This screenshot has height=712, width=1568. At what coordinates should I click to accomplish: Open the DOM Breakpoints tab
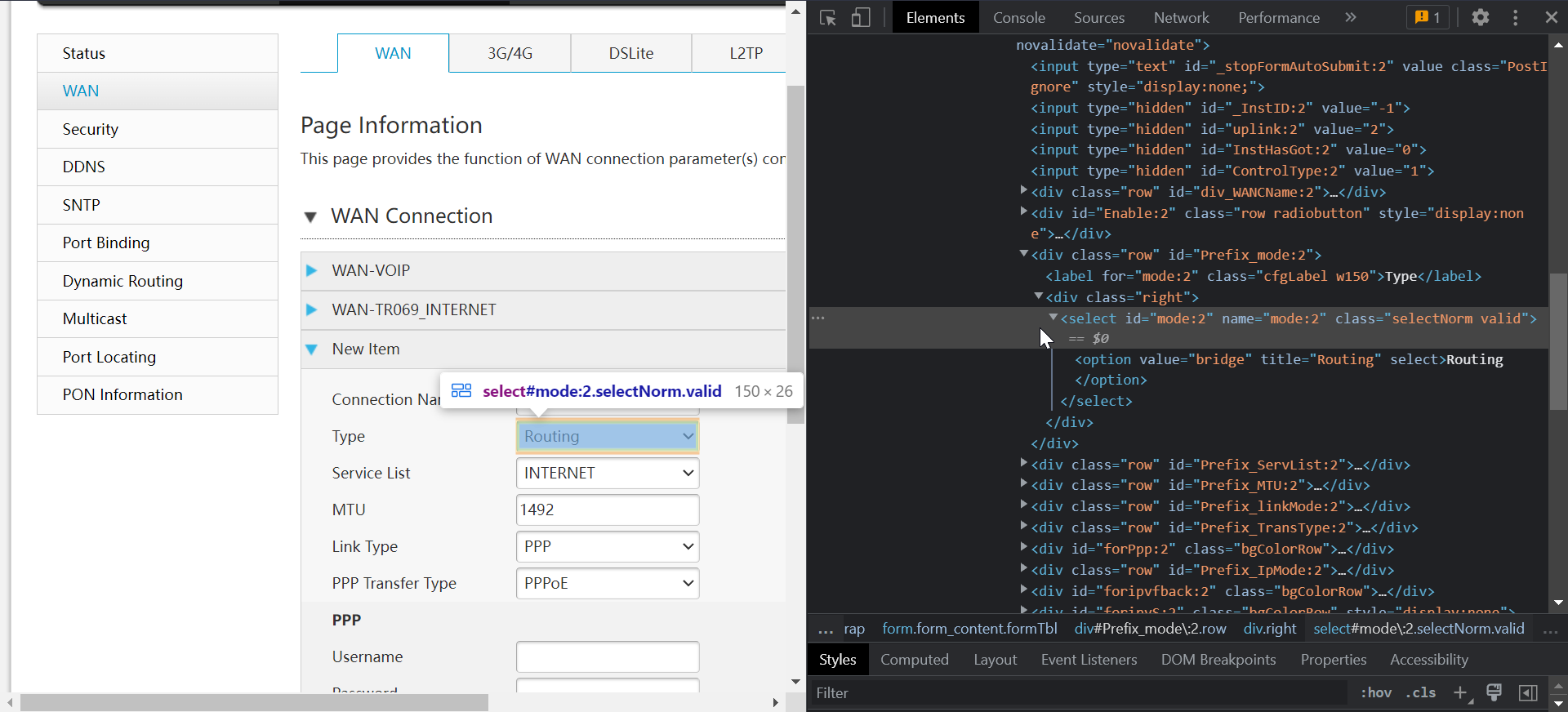(1218, 660)
